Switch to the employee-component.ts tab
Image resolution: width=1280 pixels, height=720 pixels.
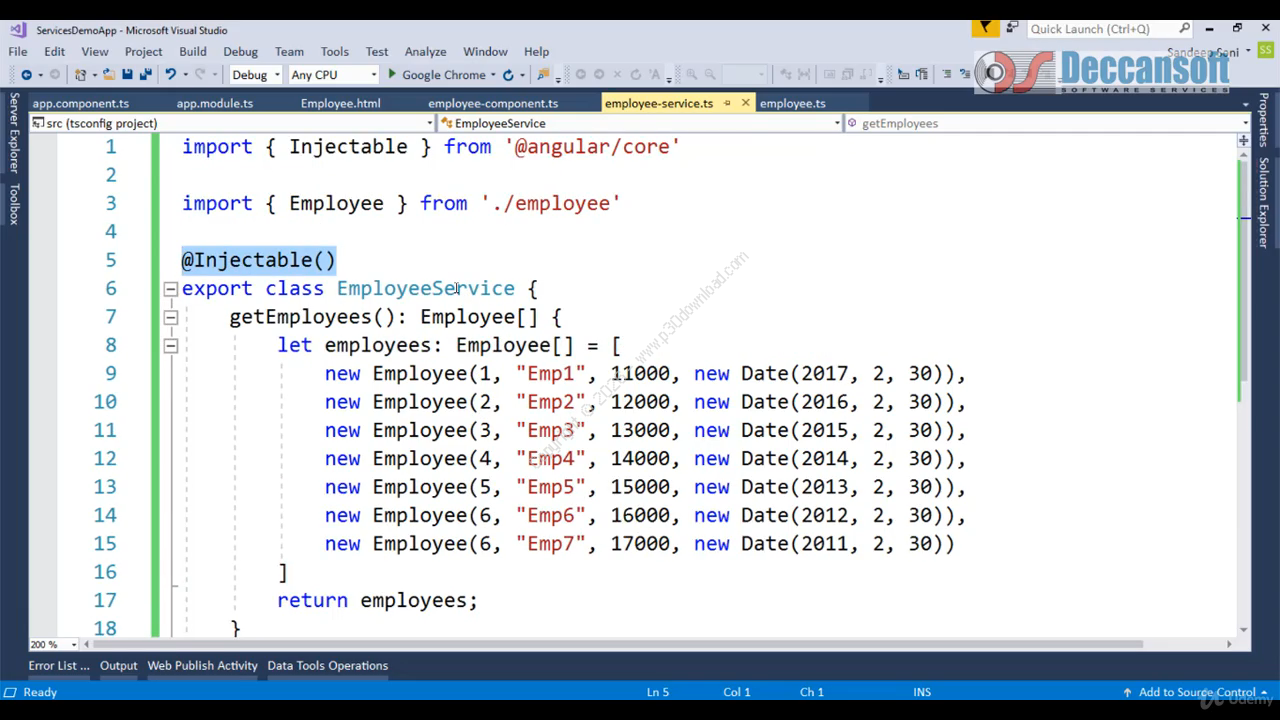coord(493,103)
